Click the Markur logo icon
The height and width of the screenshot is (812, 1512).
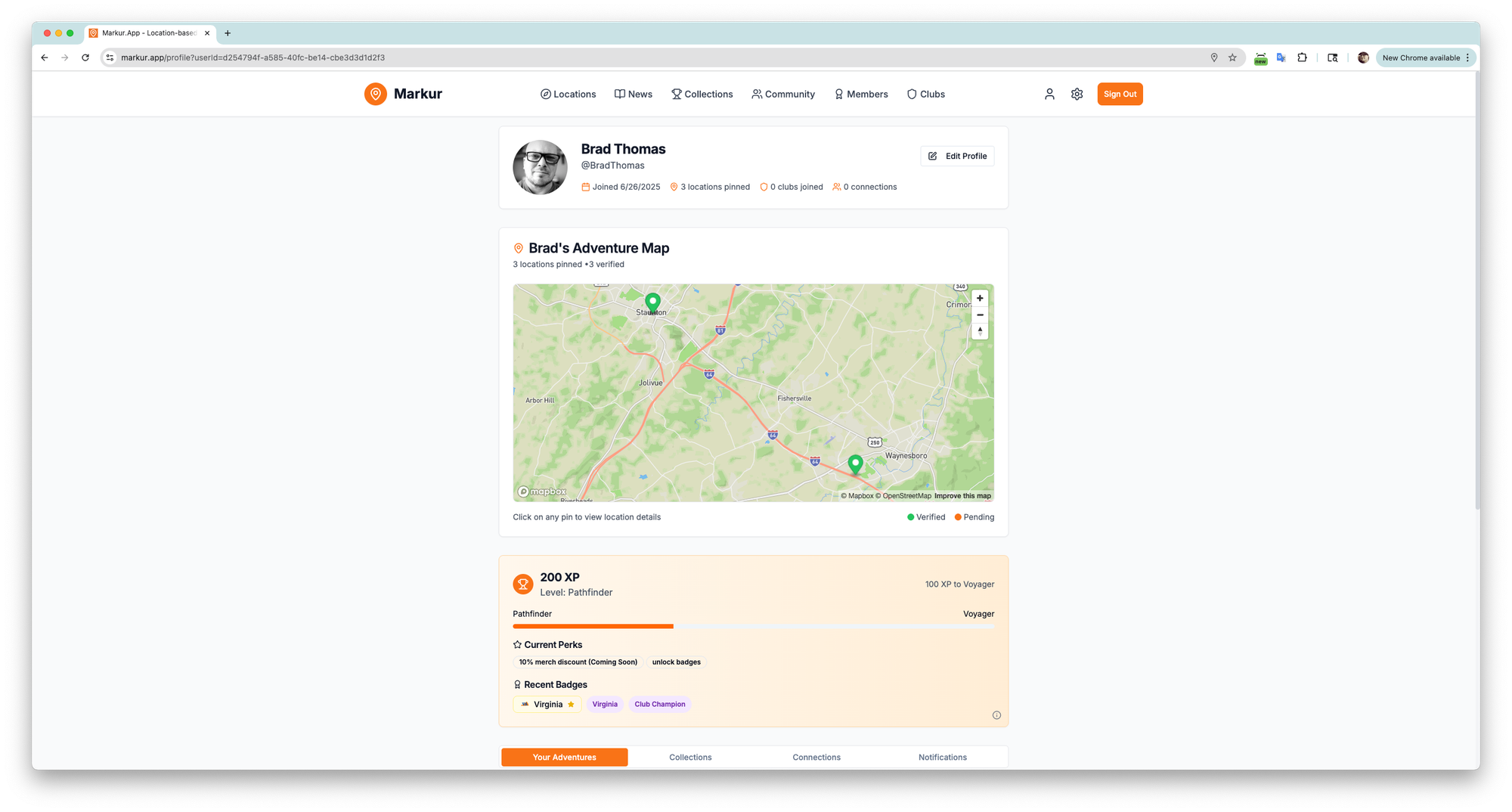375,94
